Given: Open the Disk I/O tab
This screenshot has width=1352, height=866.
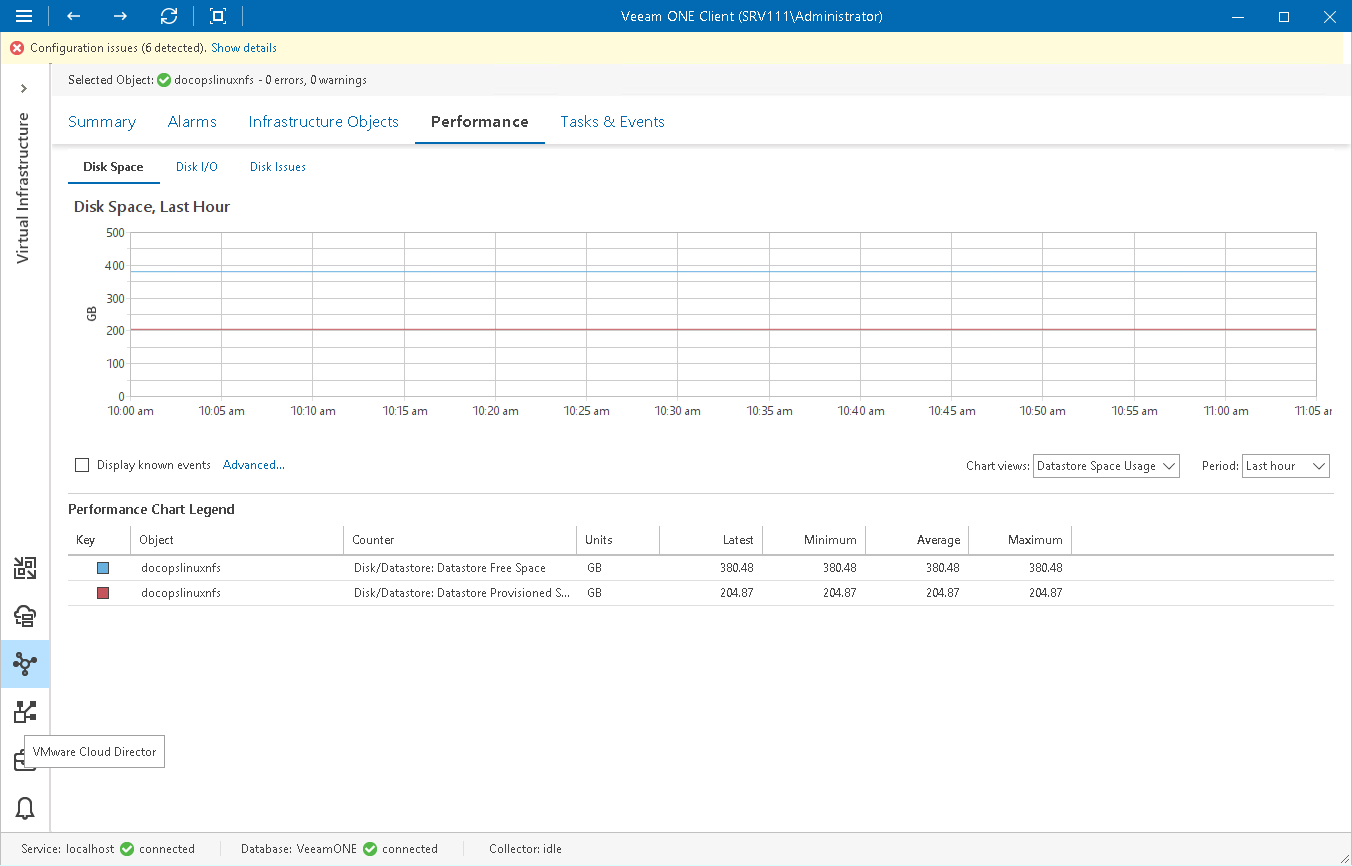Looking at the screenshot, I should click(x=196, y=167).
